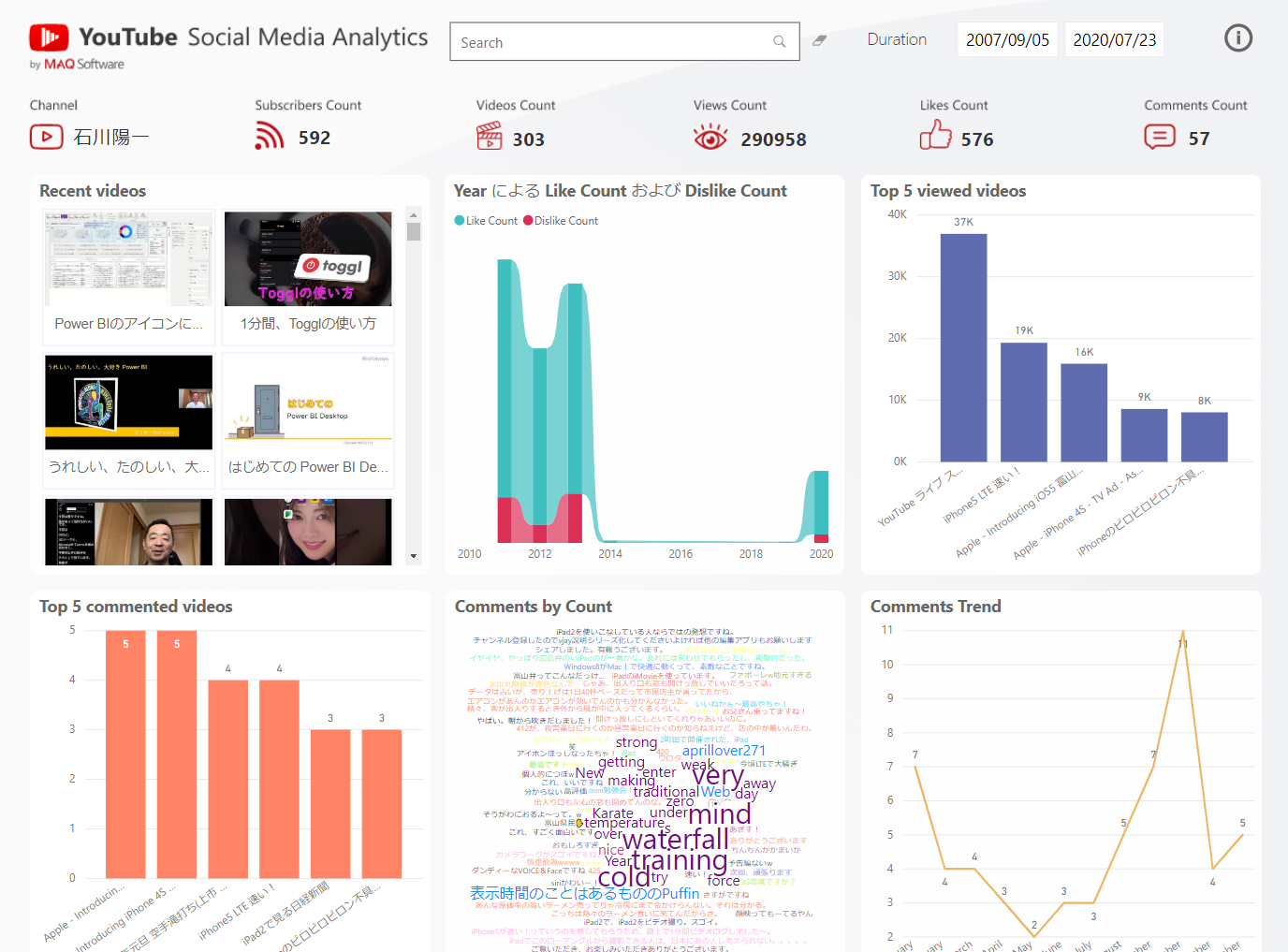Viewport: 1288px width, 952px height.
Task: Select the 8K bar in Top viewed
Action: click(1204, 437)
